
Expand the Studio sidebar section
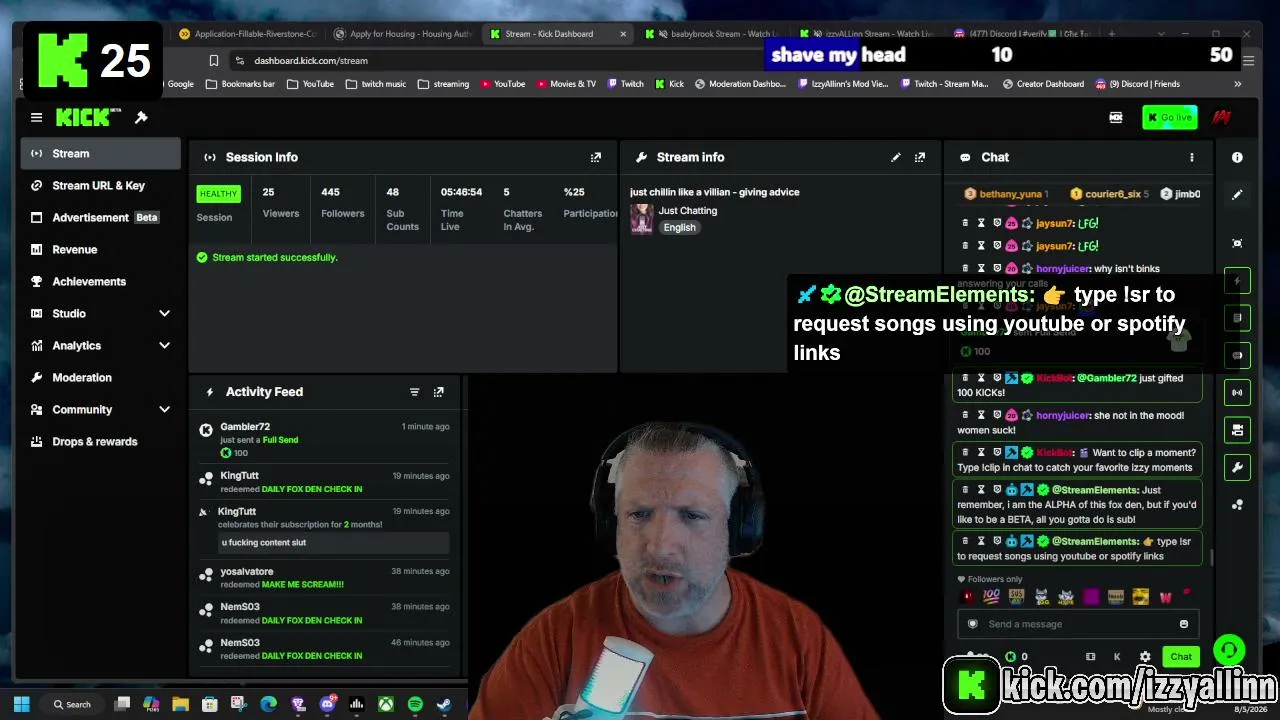(x=165, y=314)
